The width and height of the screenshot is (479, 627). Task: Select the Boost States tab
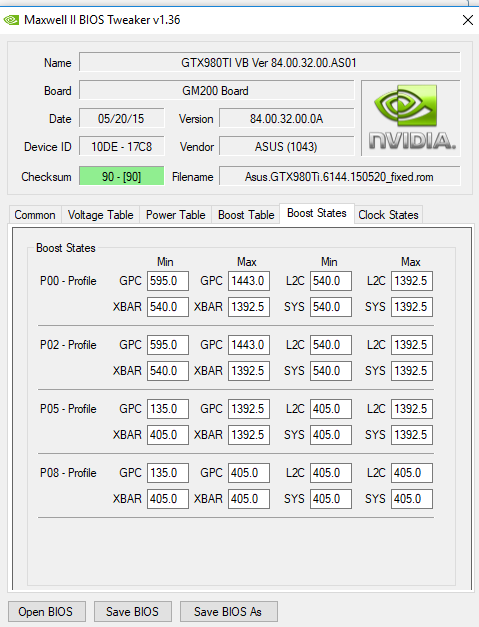tap(317, 213)
